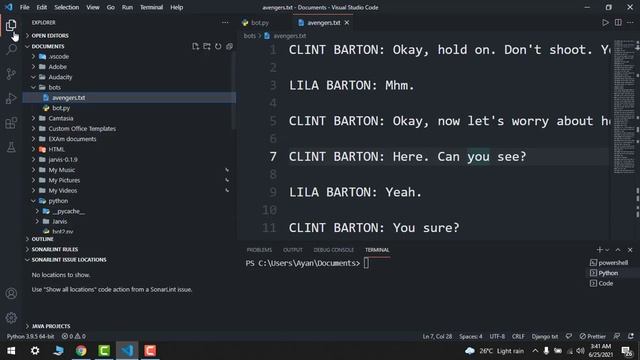Click in the terminal prompt input
Screen dimensions: 640x360
(x=367, y=263)
